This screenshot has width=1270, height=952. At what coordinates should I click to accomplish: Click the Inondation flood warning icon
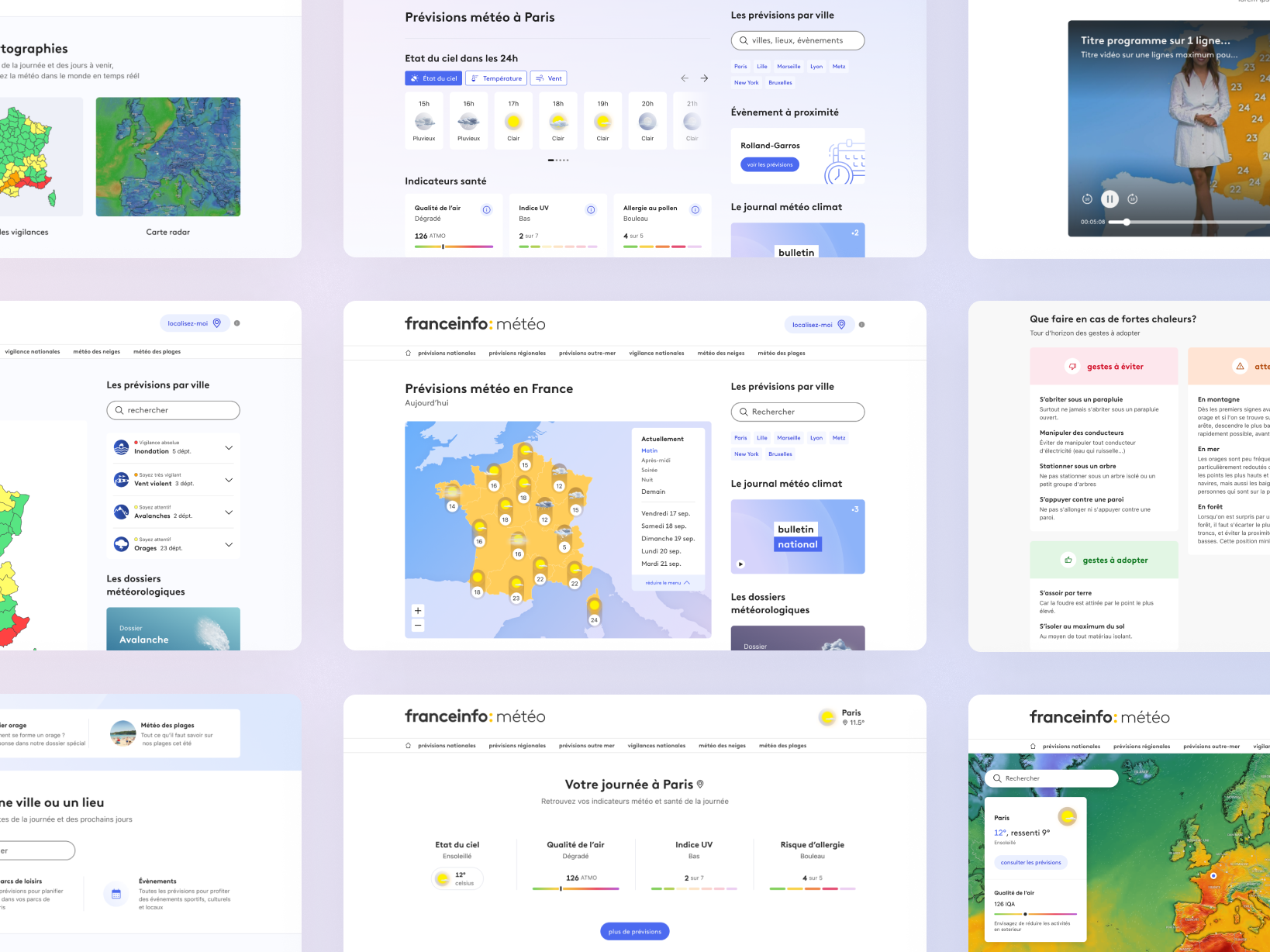pos(121,447)
